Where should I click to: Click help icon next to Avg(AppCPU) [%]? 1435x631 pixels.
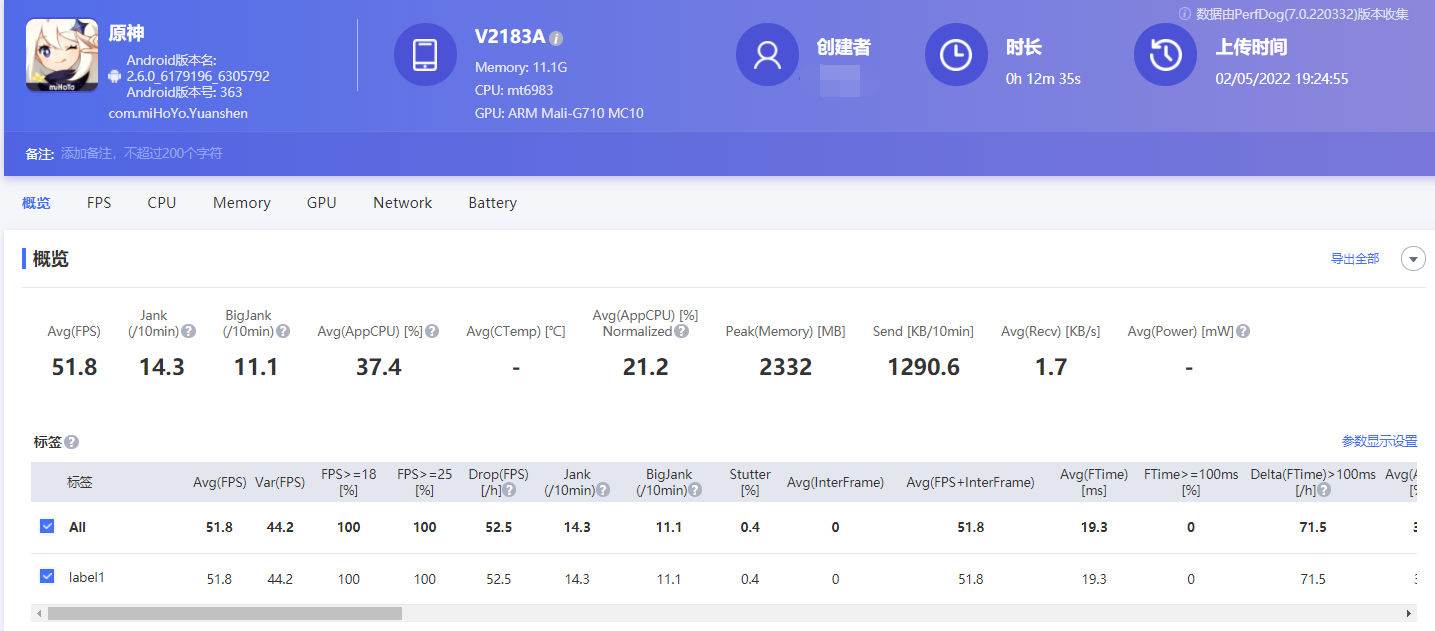pyautogui.click(x=432, y=331)
